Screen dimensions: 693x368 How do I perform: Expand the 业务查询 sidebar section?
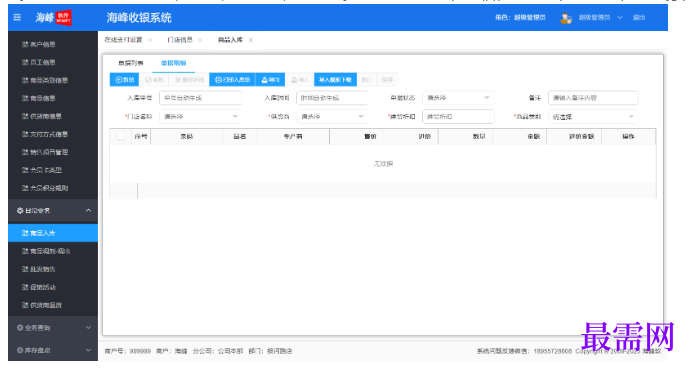tap(88, 328)
